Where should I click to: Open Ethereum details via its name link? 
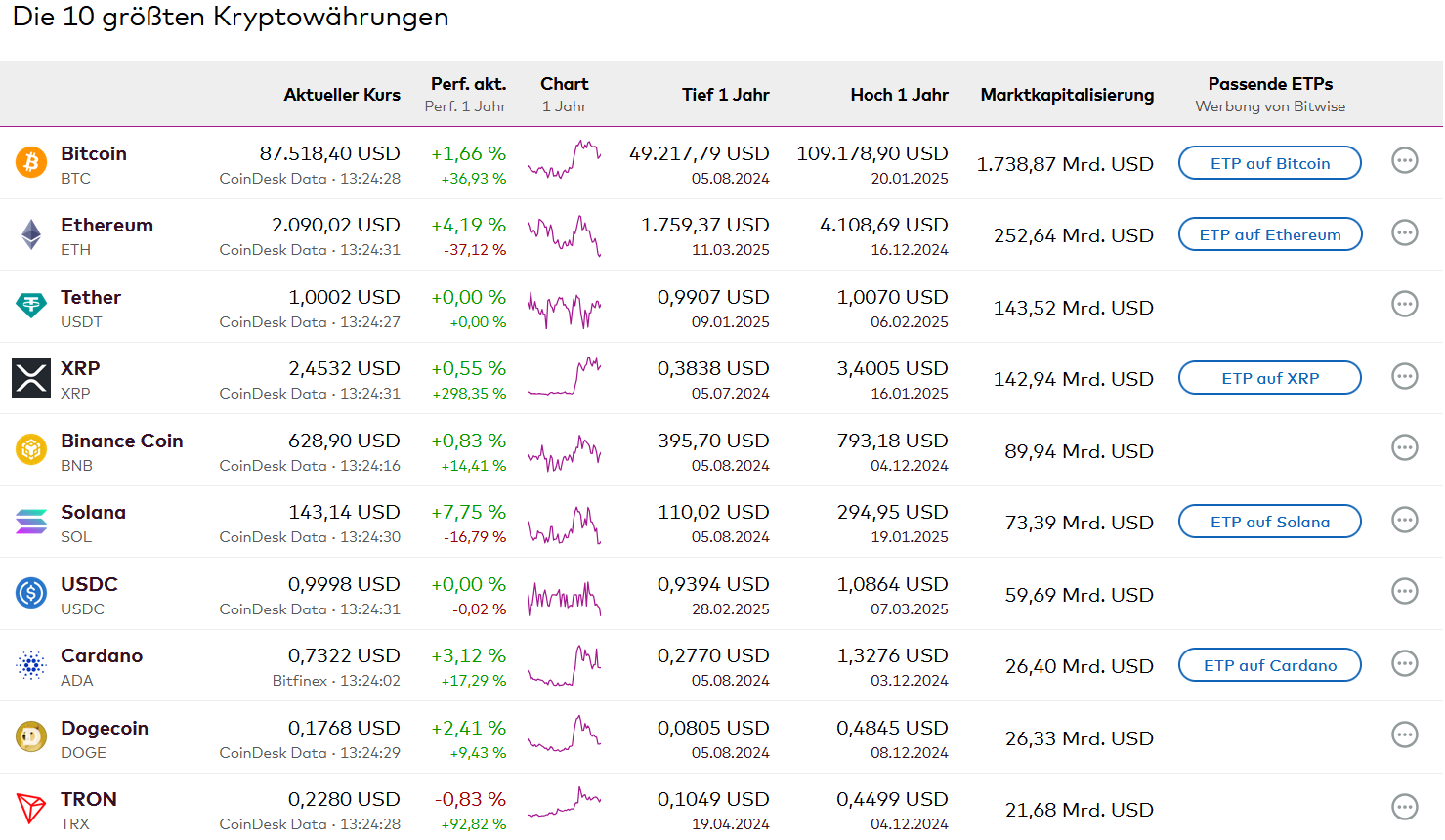106,225
